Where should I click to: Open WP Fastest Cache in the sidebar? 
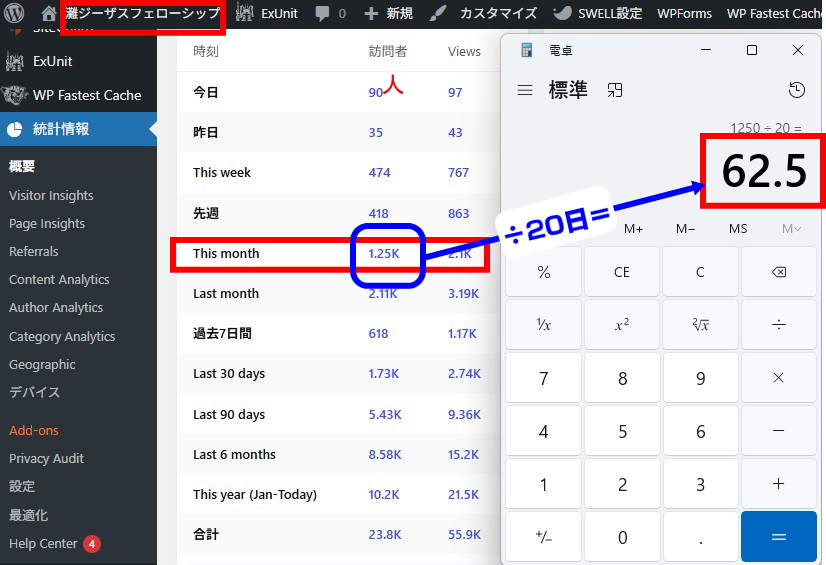coord(86,96)
